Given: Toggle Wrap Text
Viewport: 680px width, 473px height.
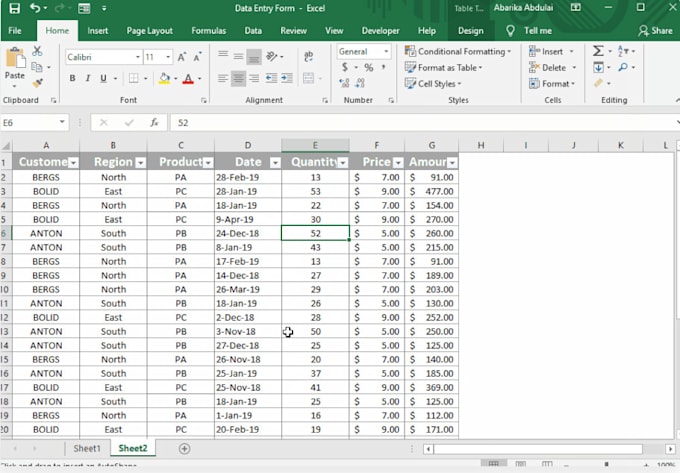Looking at the screenshot, I should 308,56.
